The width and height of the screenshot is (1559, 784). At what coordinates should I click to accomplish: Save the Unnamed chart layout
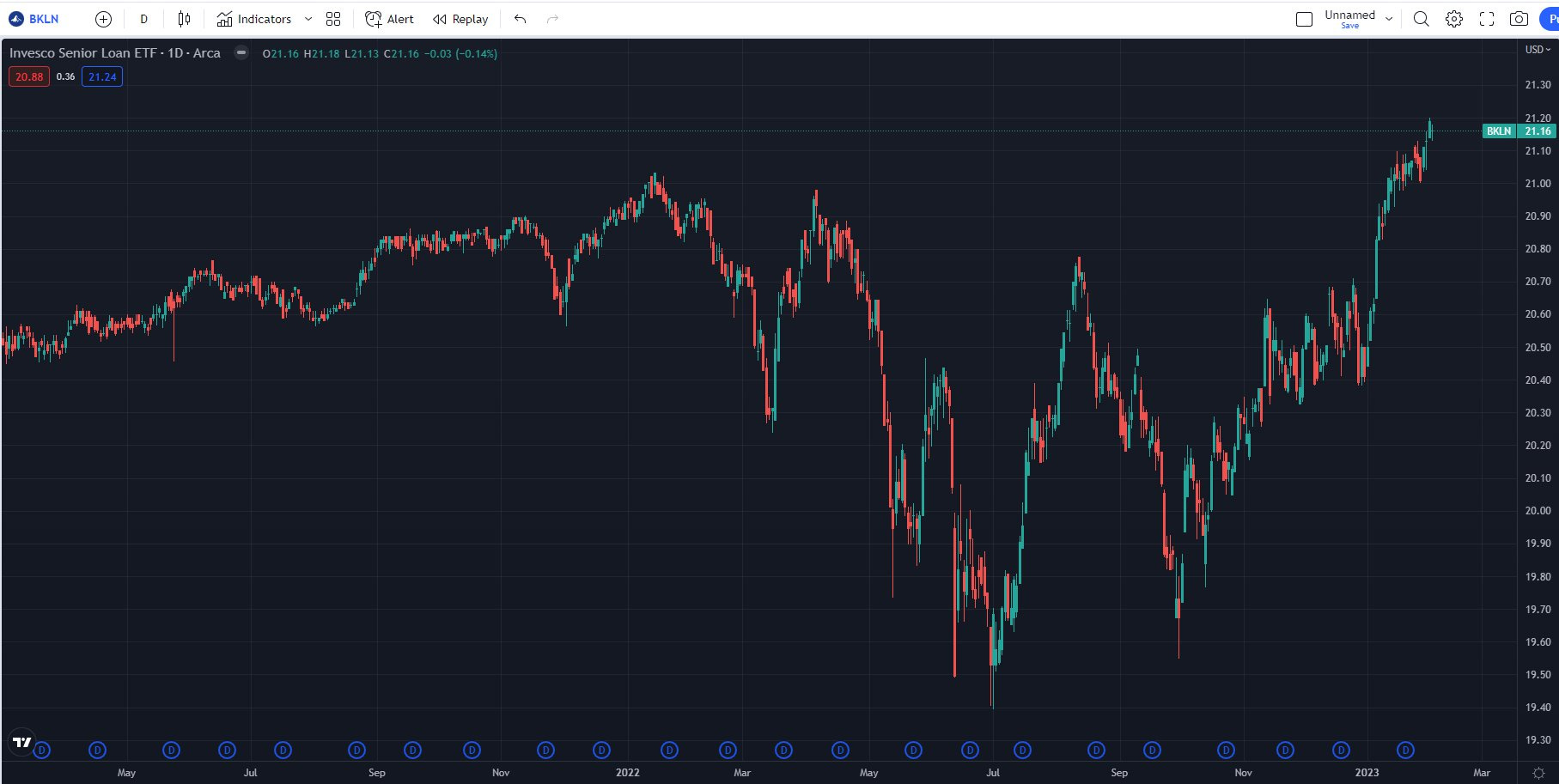coord(1349,19)
